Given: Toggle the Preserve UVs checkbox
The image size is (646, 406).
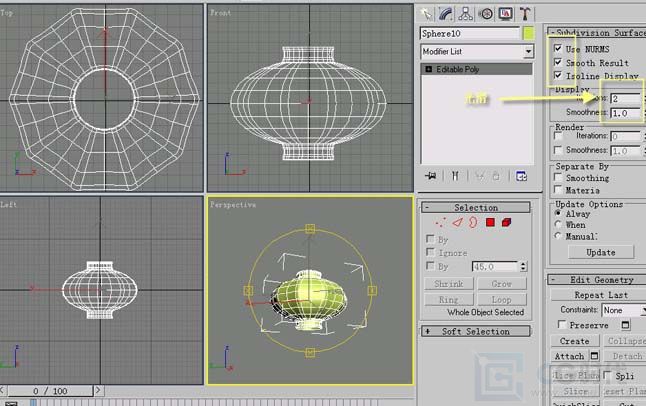Looking at the screenshot, I should tap(562, 324).
